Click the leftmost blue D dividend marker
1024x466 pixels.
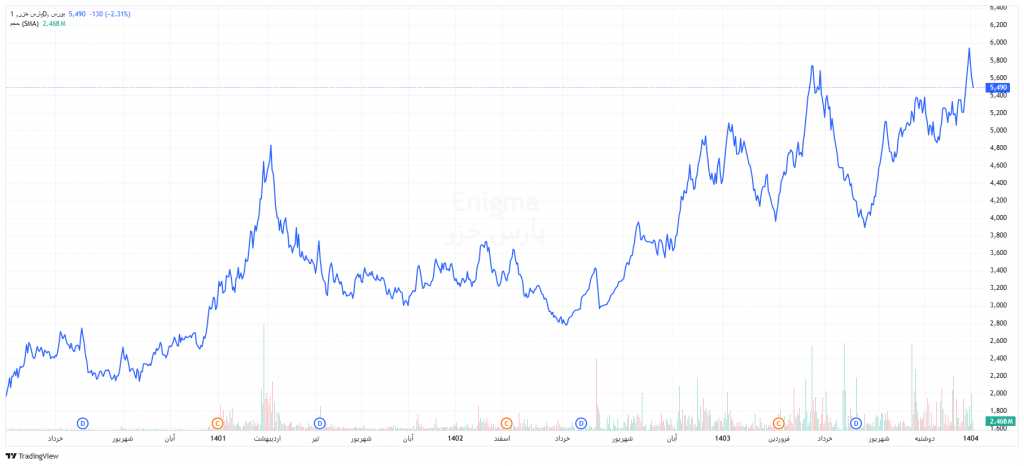coord(83,423)
